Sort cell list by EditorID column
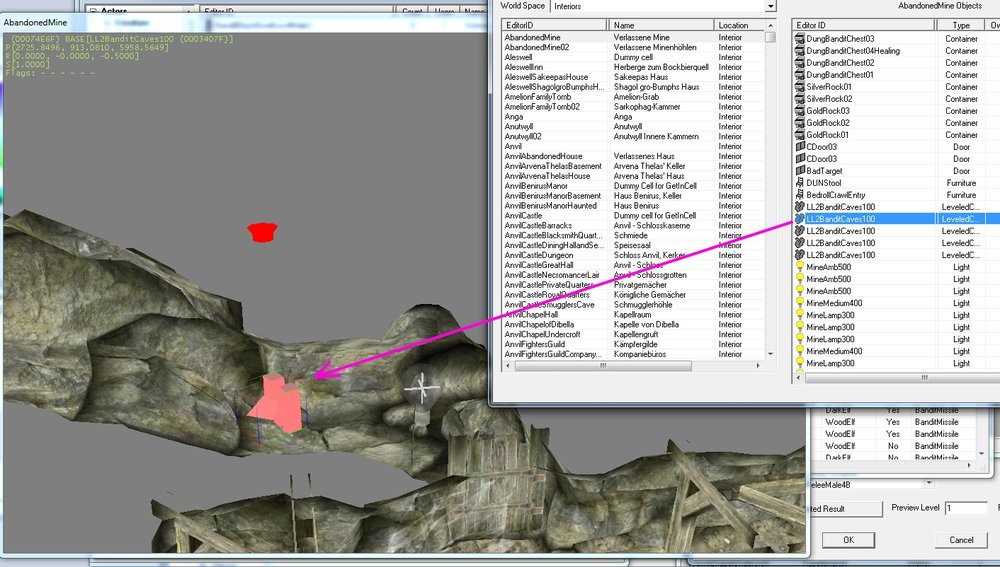This screenshot has height=567, width=1000. tap(554, 26)
